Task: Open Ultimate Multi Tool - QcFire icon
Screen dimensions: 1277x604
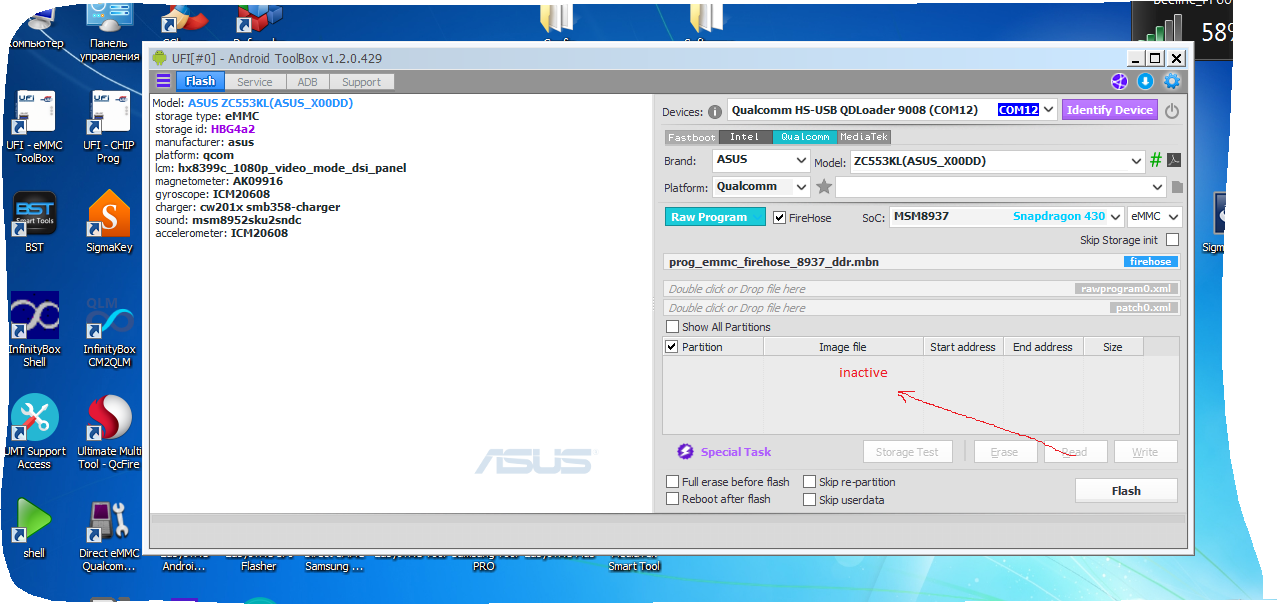Action: pos(109,432)
